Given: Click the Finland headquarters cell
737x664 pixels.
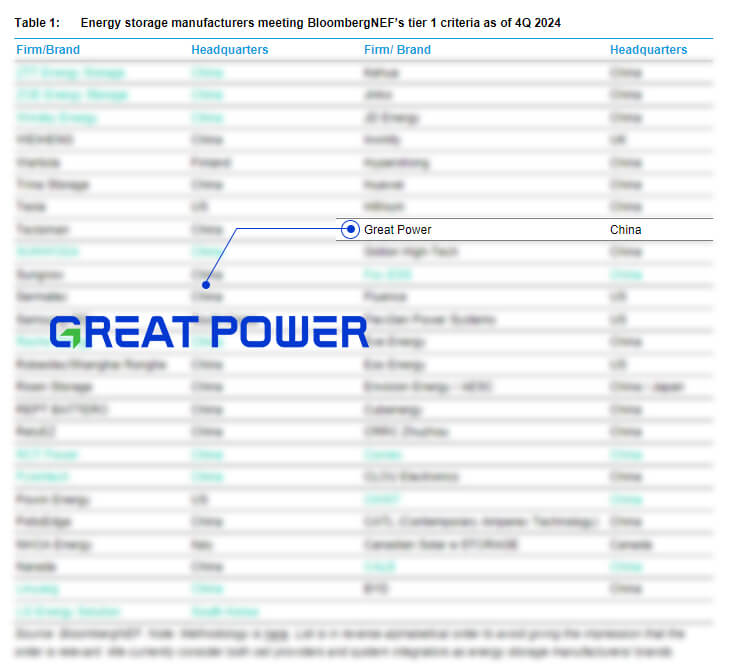Looking at the screenshot, I should 210,162.
